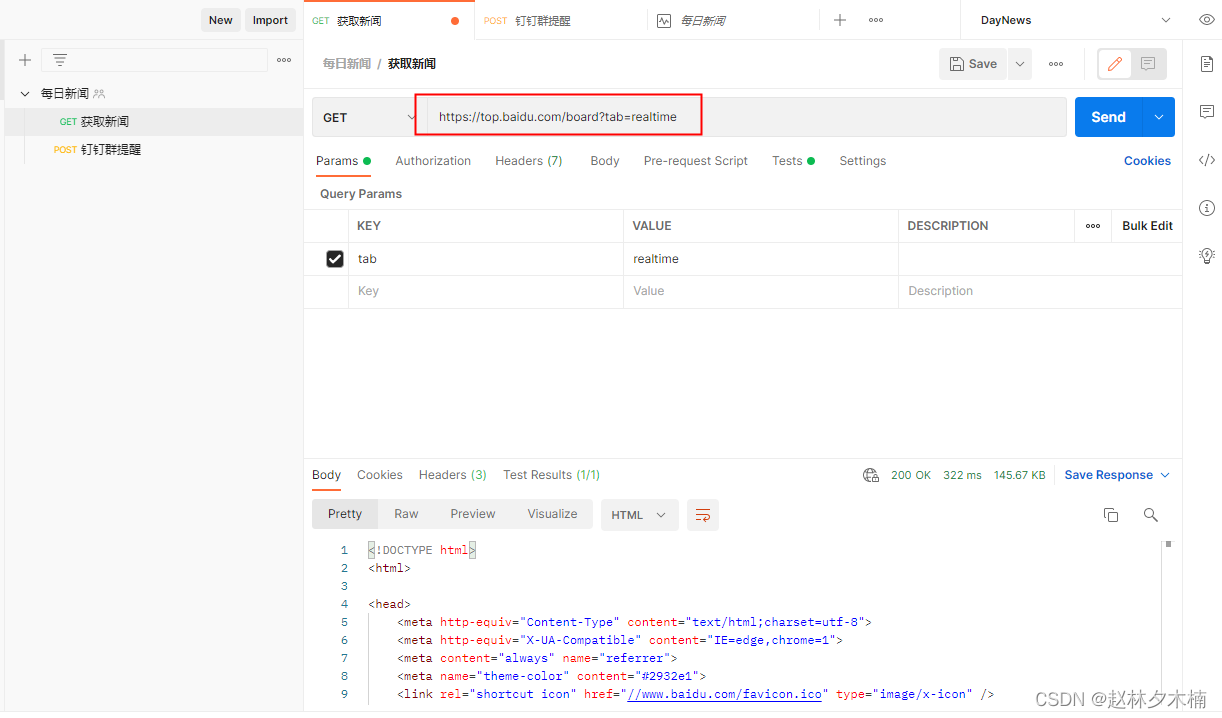Click the sidebar filter icon
Viewport: 1222px width, 718px height.
(60, 60)
